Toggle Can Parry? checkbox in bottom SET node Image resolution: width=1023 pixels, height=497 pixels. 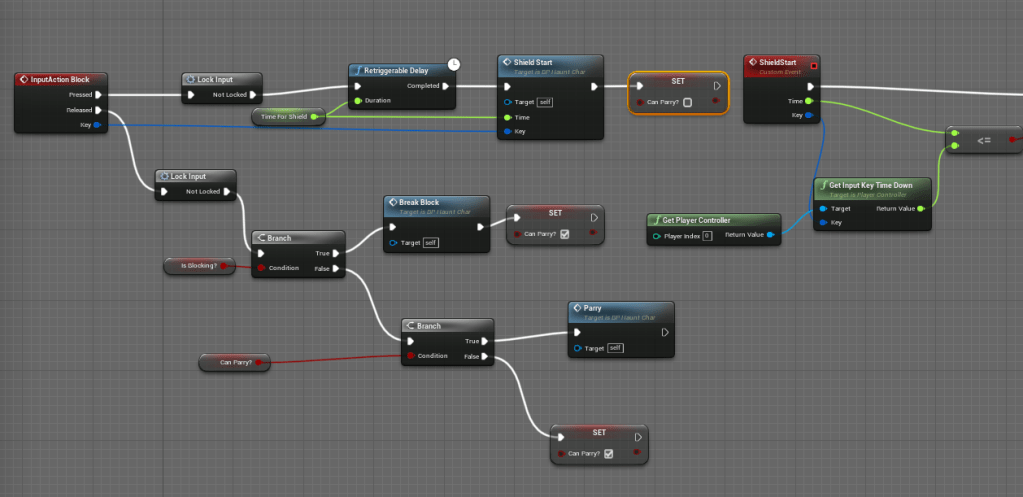(x=608, y=453)
